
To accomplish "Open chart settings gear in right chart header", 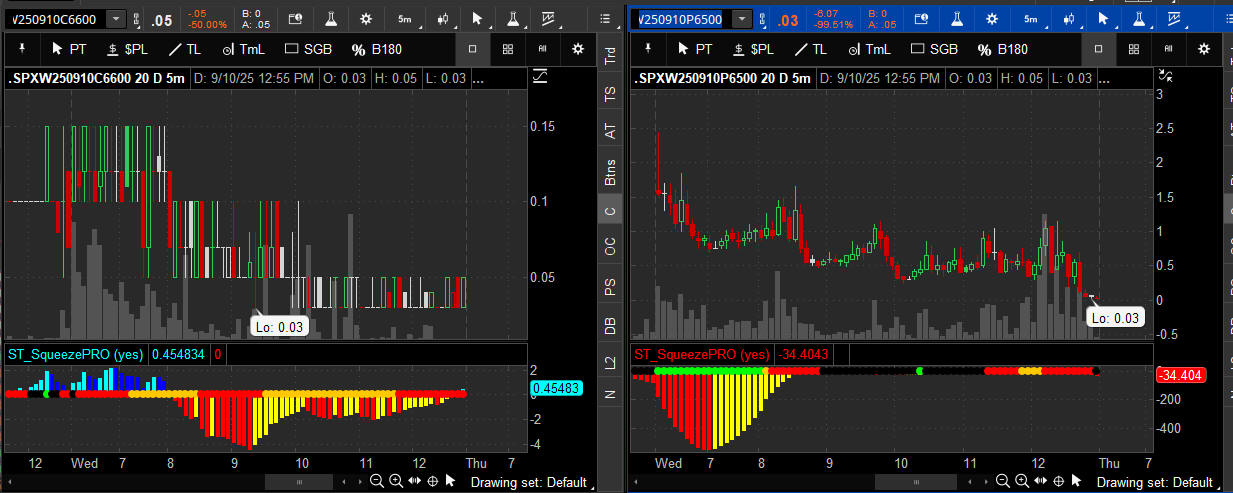I will 991,19.
